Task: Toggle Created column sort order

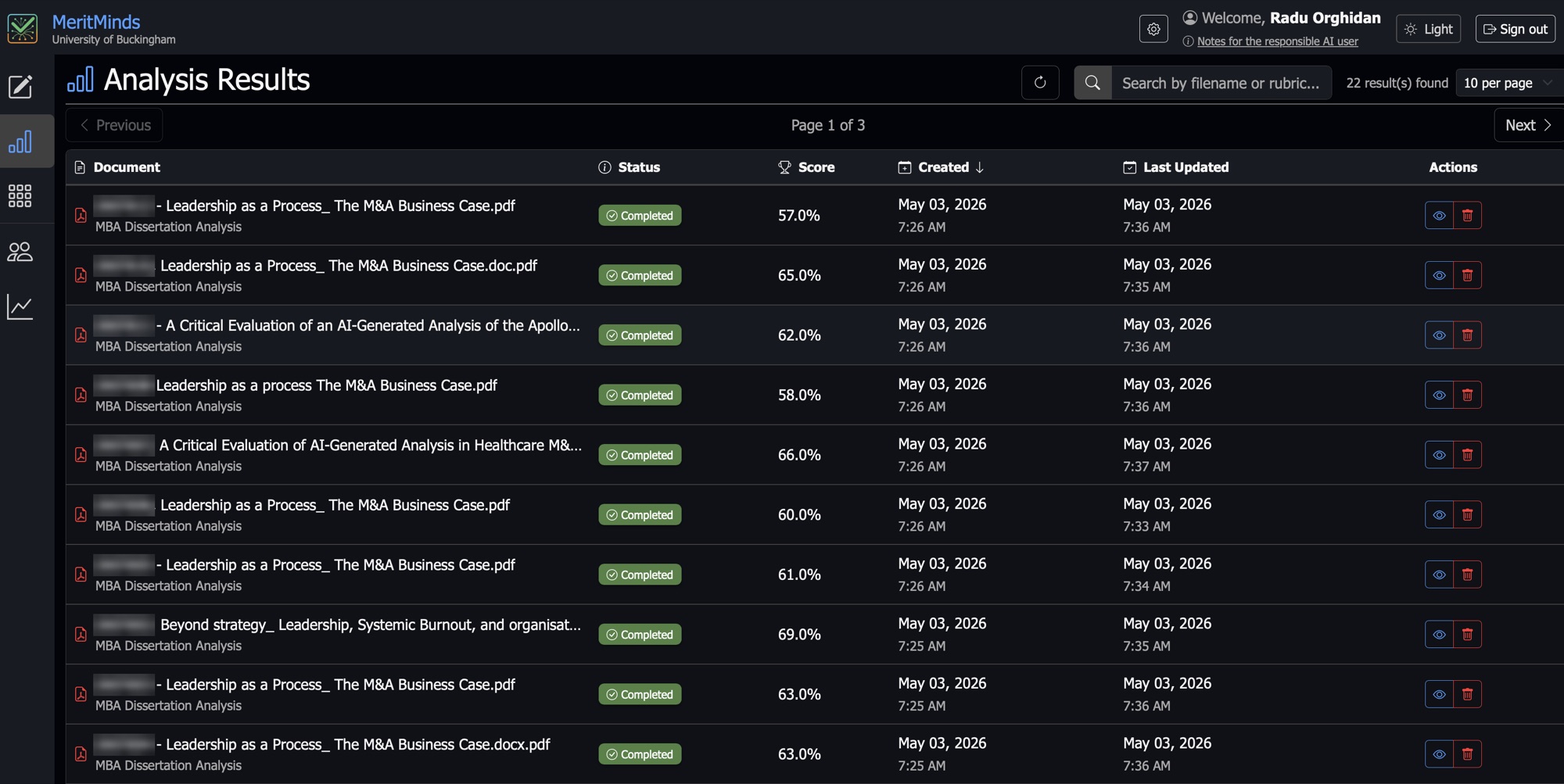Action: coord(942,167)
